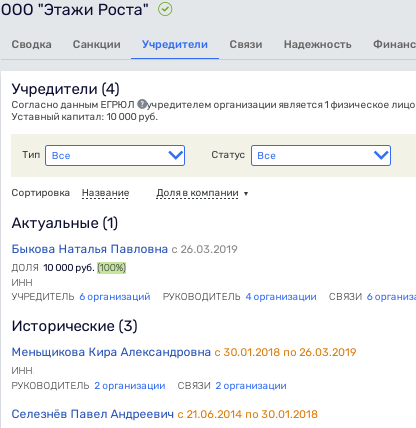
Task: Open Селезнёв Павел Андреевич profile
Action: pos(93,414)
